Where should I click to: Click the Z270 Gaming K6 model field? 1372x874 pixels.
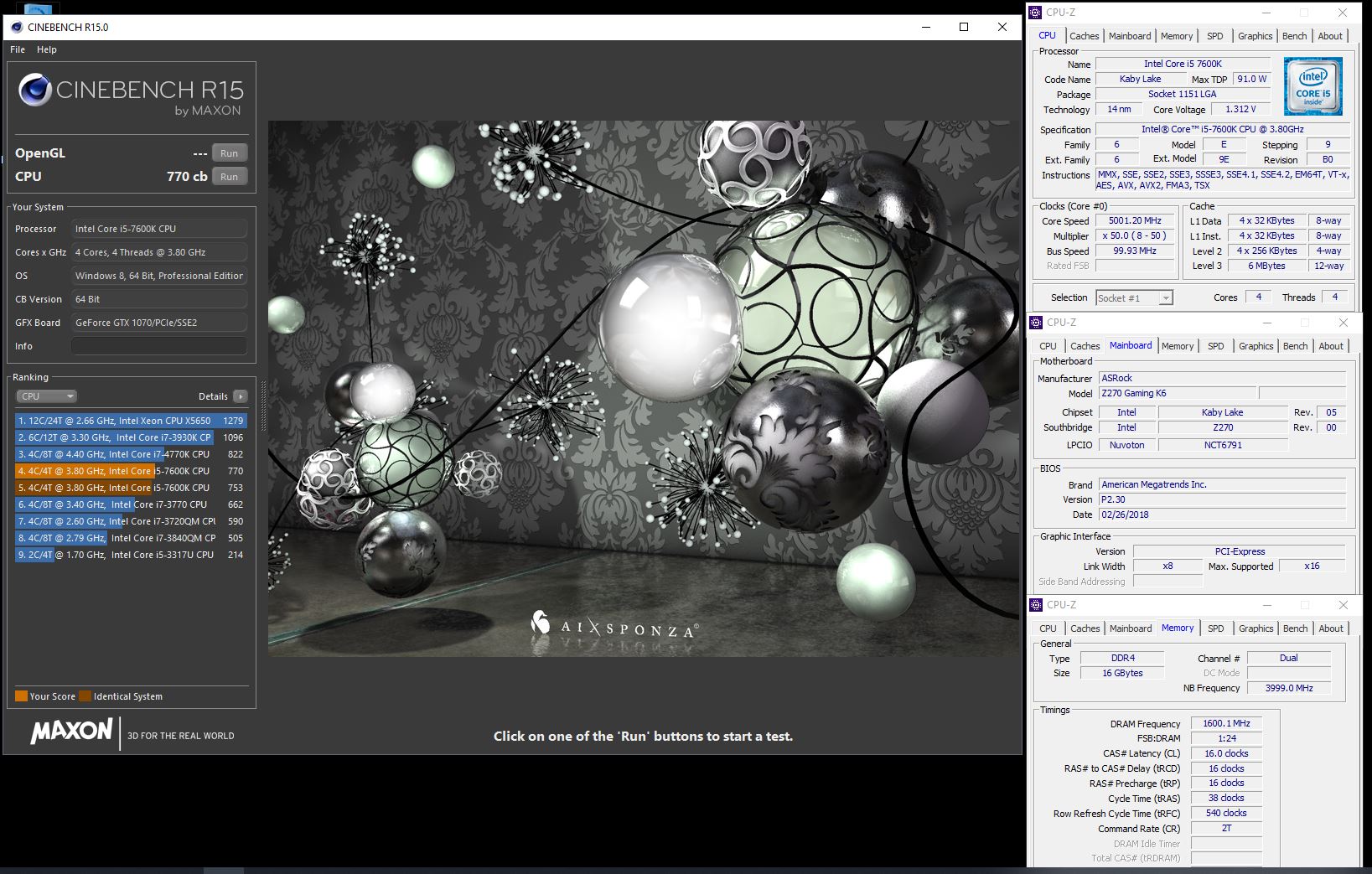tap(1178, 393)
